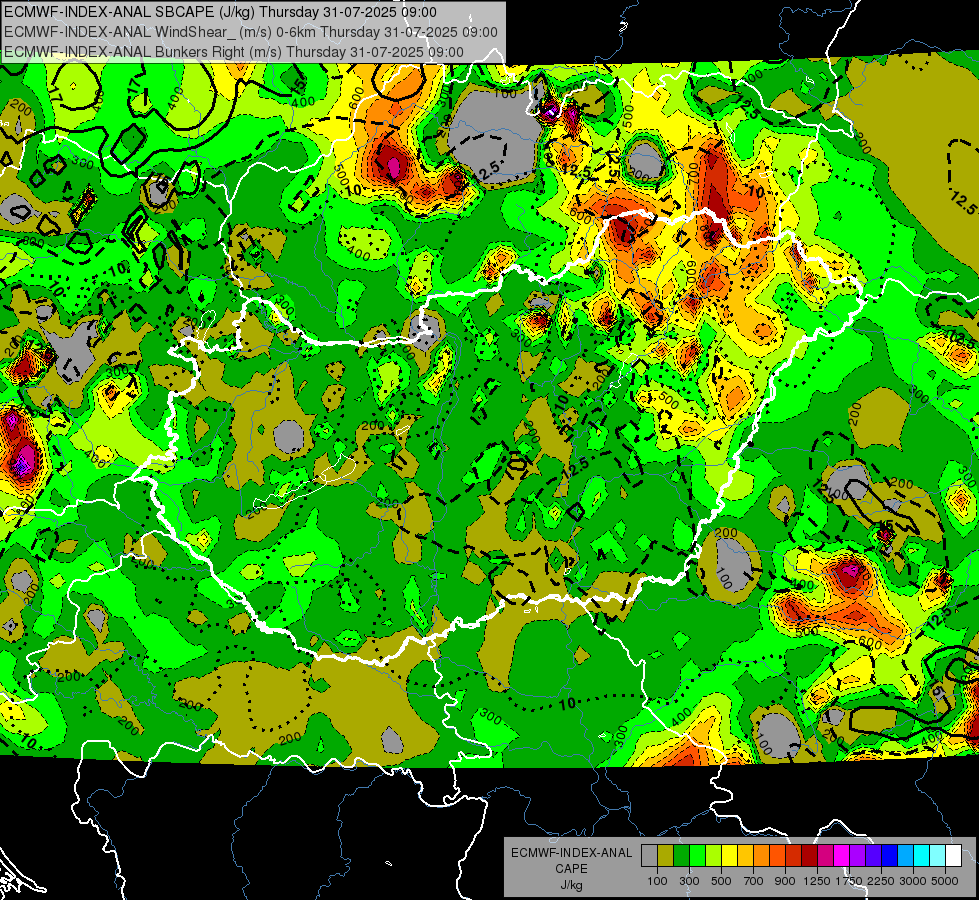The image size is (979, 900).
Task: Pick the pale cyan legend swatch
Action: click(938, 856)
